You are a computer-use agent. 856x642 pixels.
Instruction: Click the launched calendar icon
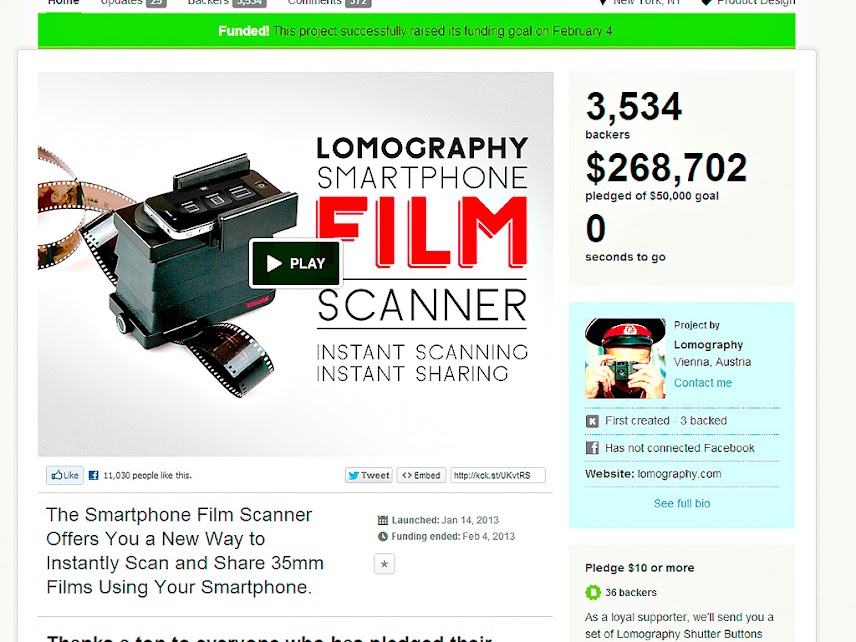pos(383,520)
